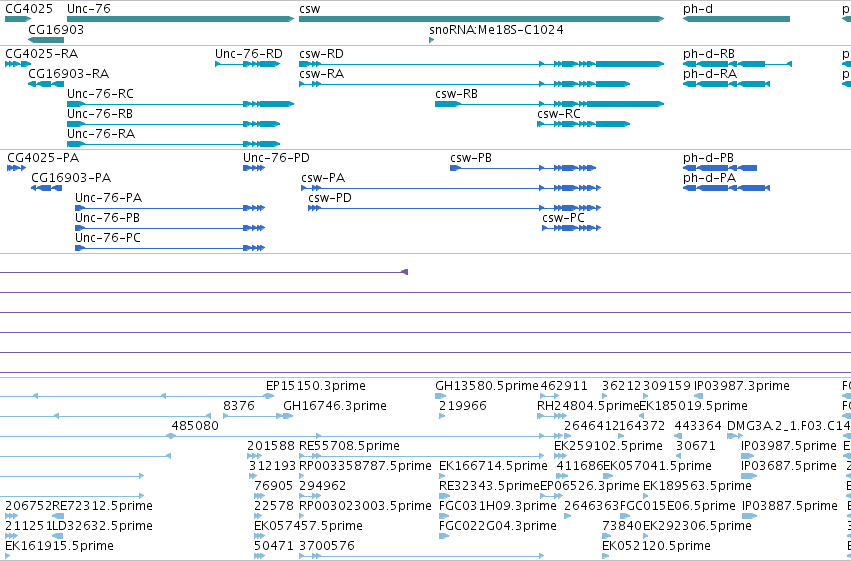Image resolution: width=851 pixels, height=561 pixels.
Task: Click the RP003358787.5prime EST label
Action: pyautogui.click(x=365, y=466)
